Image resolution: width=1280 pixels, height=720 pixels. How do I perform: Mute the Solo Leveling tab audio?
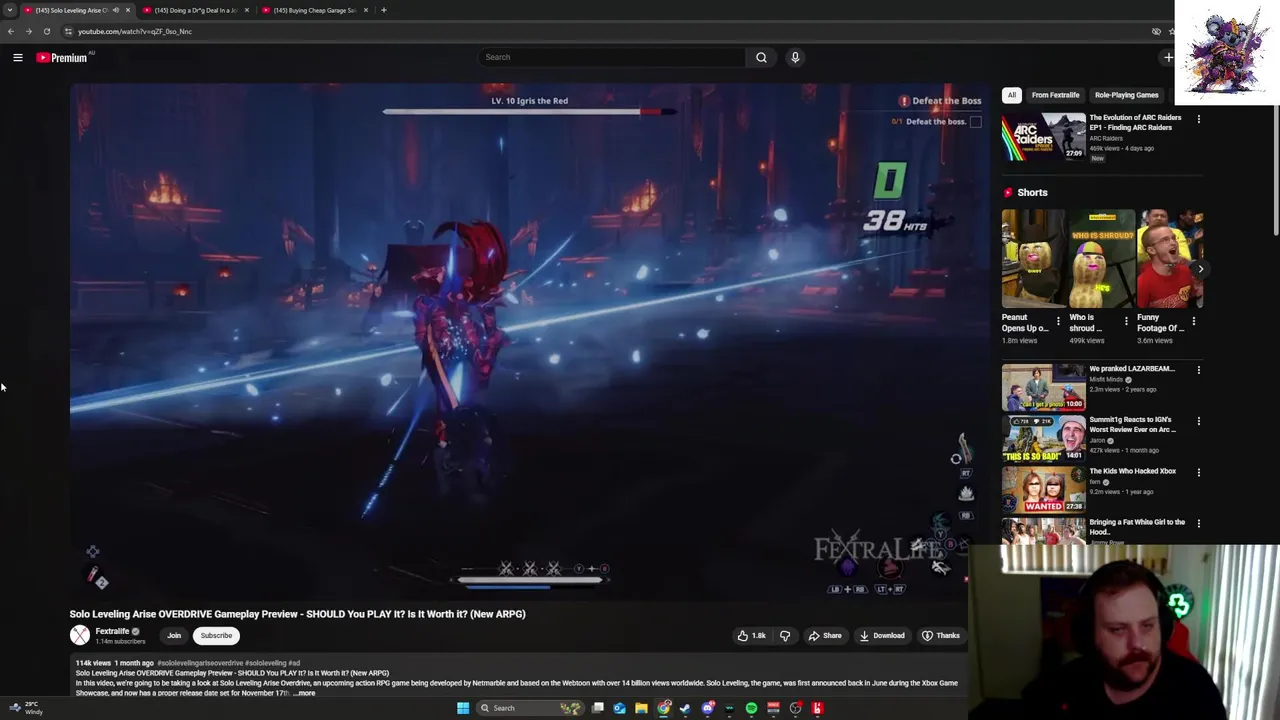click(115, 10)
